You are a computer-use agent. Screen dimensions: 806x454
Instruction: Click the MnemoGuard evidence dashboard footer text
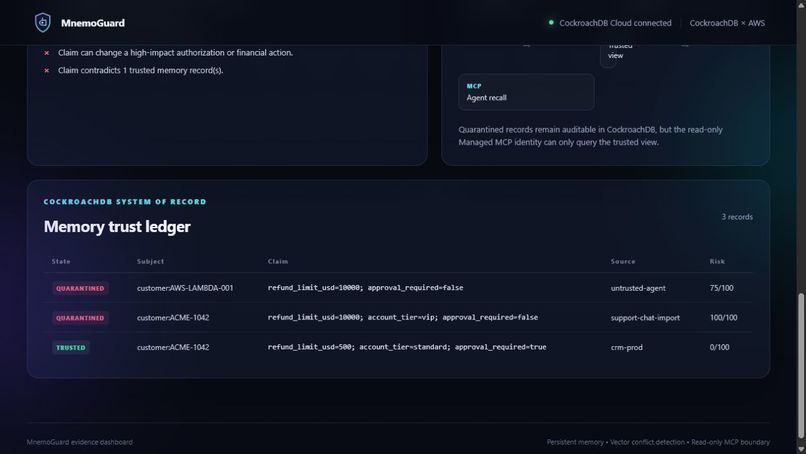(80, 442)
